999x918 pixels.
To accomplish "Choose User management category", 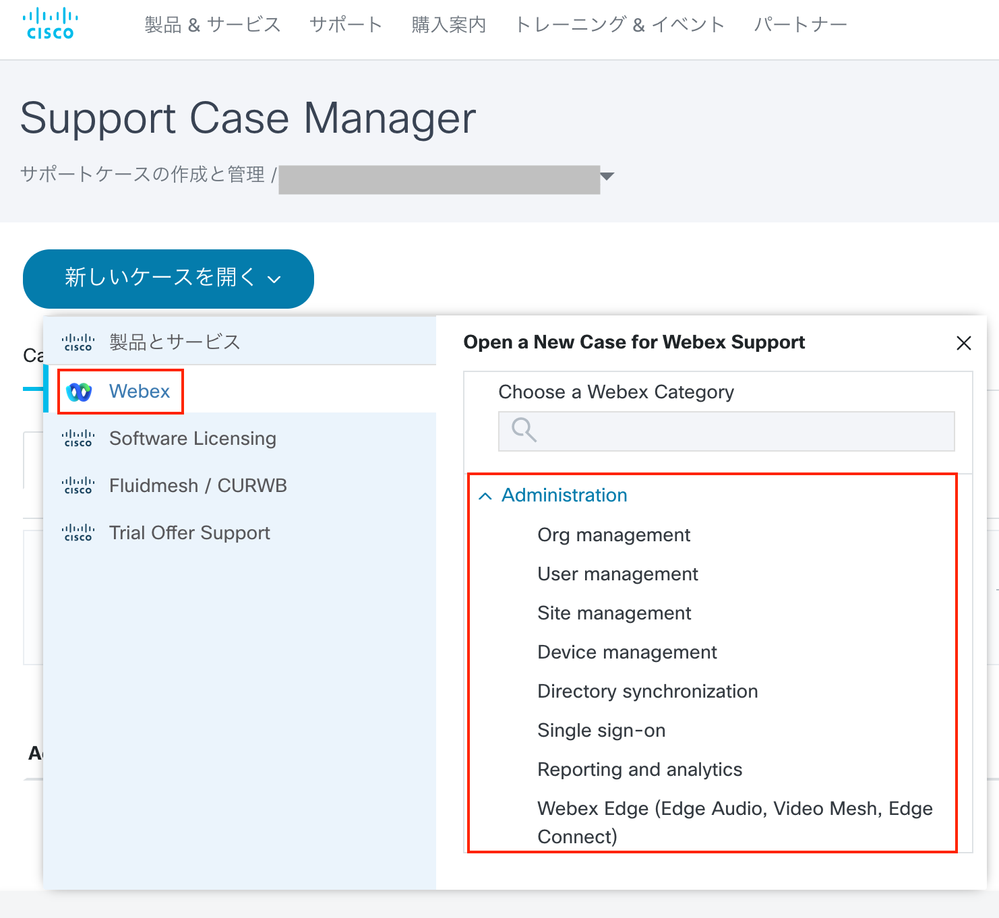I will coord(617,574).
